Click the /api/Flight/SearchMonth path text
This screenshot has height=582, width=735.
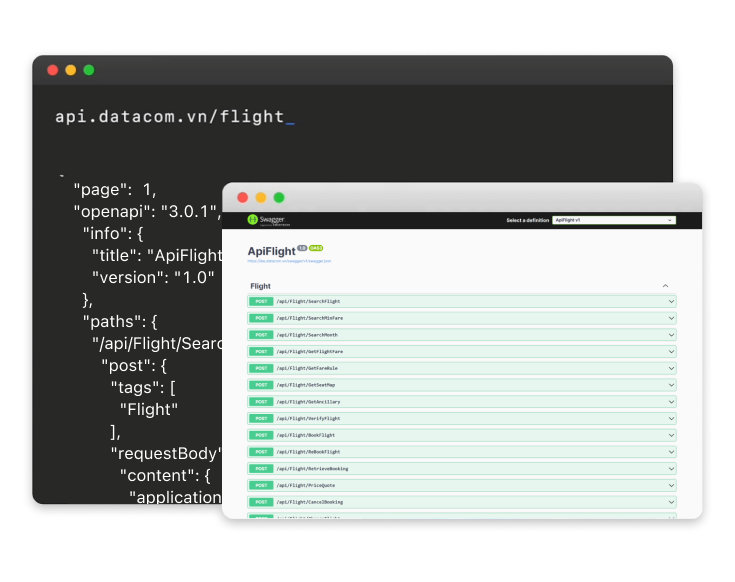tap(307, 335)
